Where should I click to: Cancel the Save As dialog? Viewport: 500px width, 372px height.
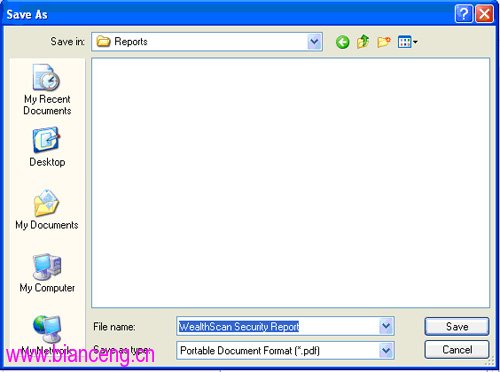[457, 349]
